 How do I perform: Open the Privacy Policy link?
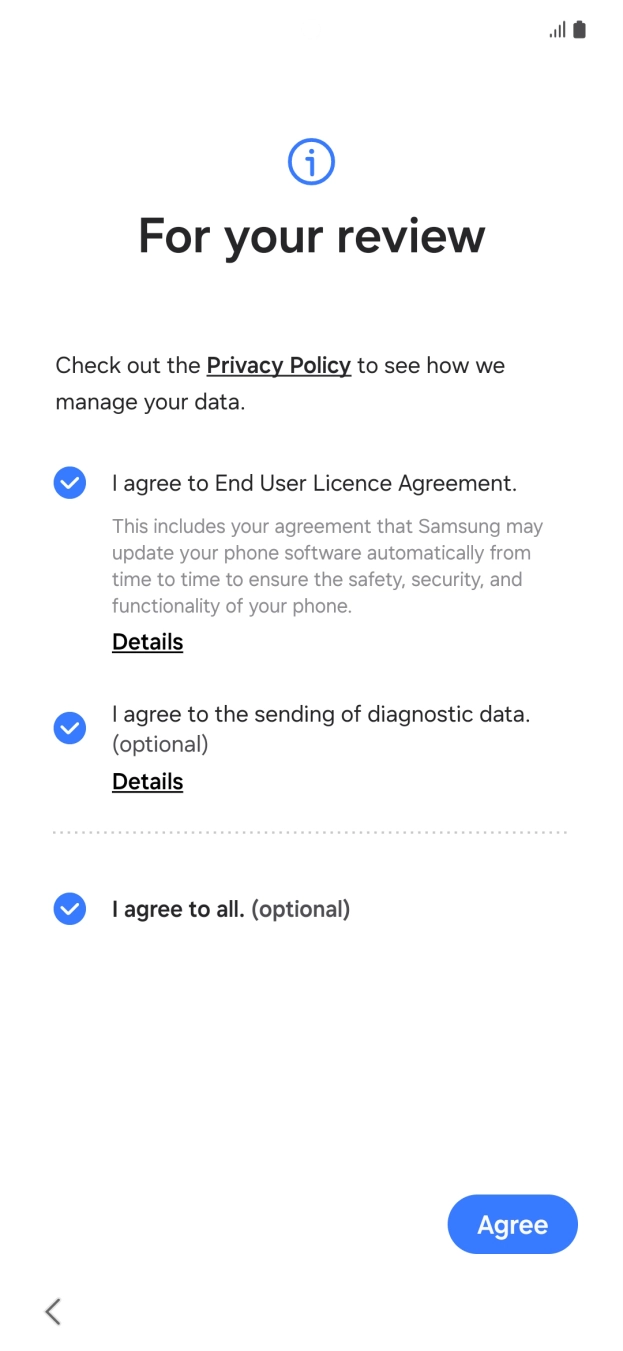(x=278, y=366)
